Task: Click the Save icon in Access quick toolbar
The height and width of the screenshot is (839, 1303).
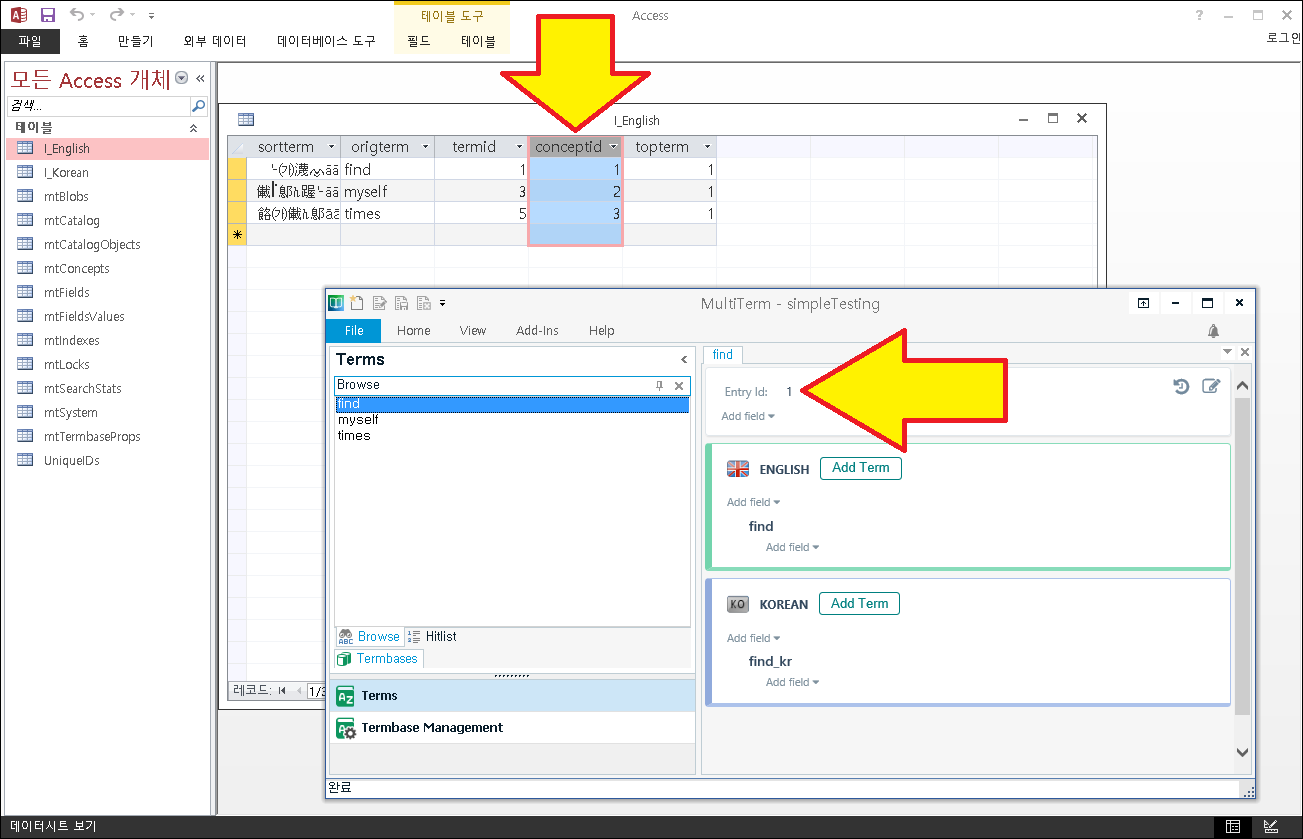Action: point(47,15)
